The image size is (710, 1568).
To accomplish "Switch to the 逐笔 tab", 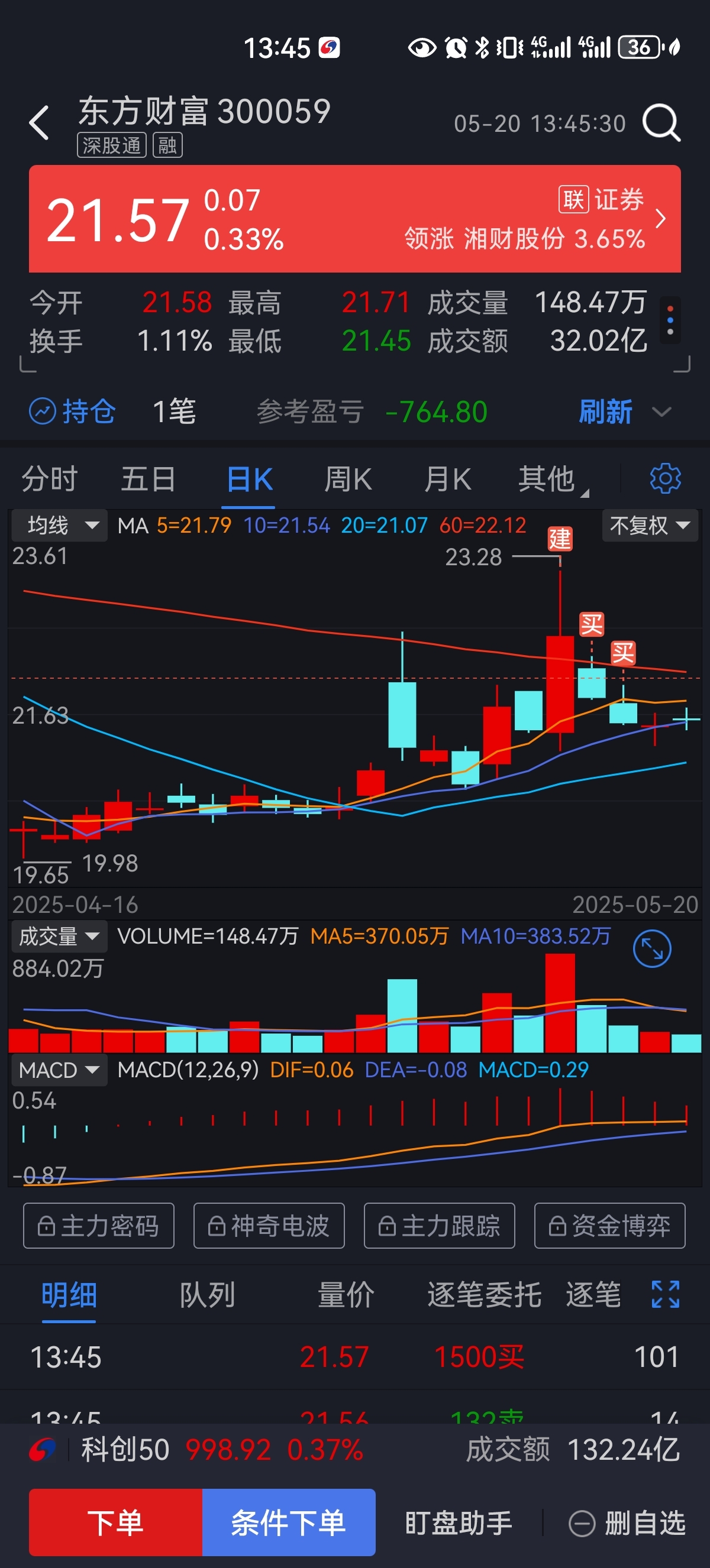I will (593, 1294).
